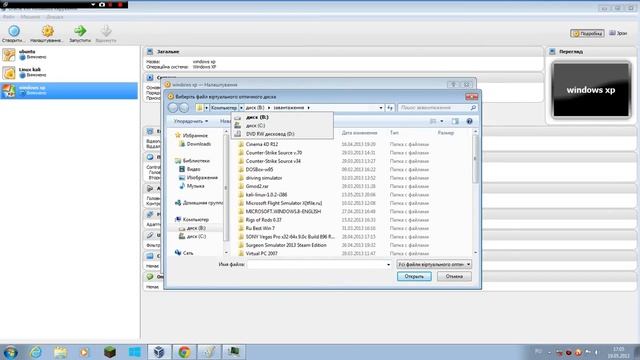The image size is (640, 360).
Task: Open the Упорядочить menu
Action: (x=191, y=121)
